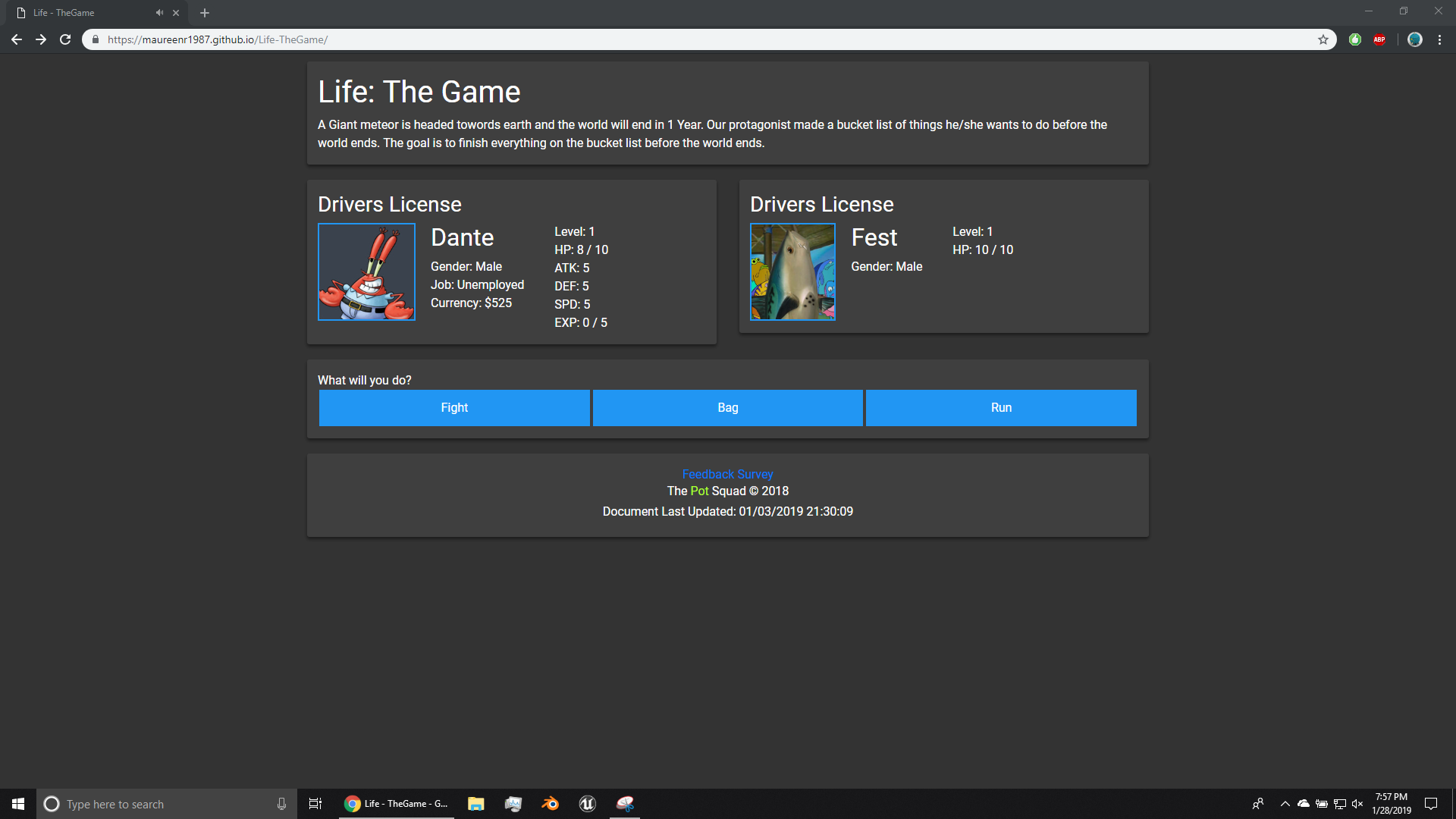Click Dante's Mr. Krabs portrait
The image size is (1456, 819).
(366, 271)
